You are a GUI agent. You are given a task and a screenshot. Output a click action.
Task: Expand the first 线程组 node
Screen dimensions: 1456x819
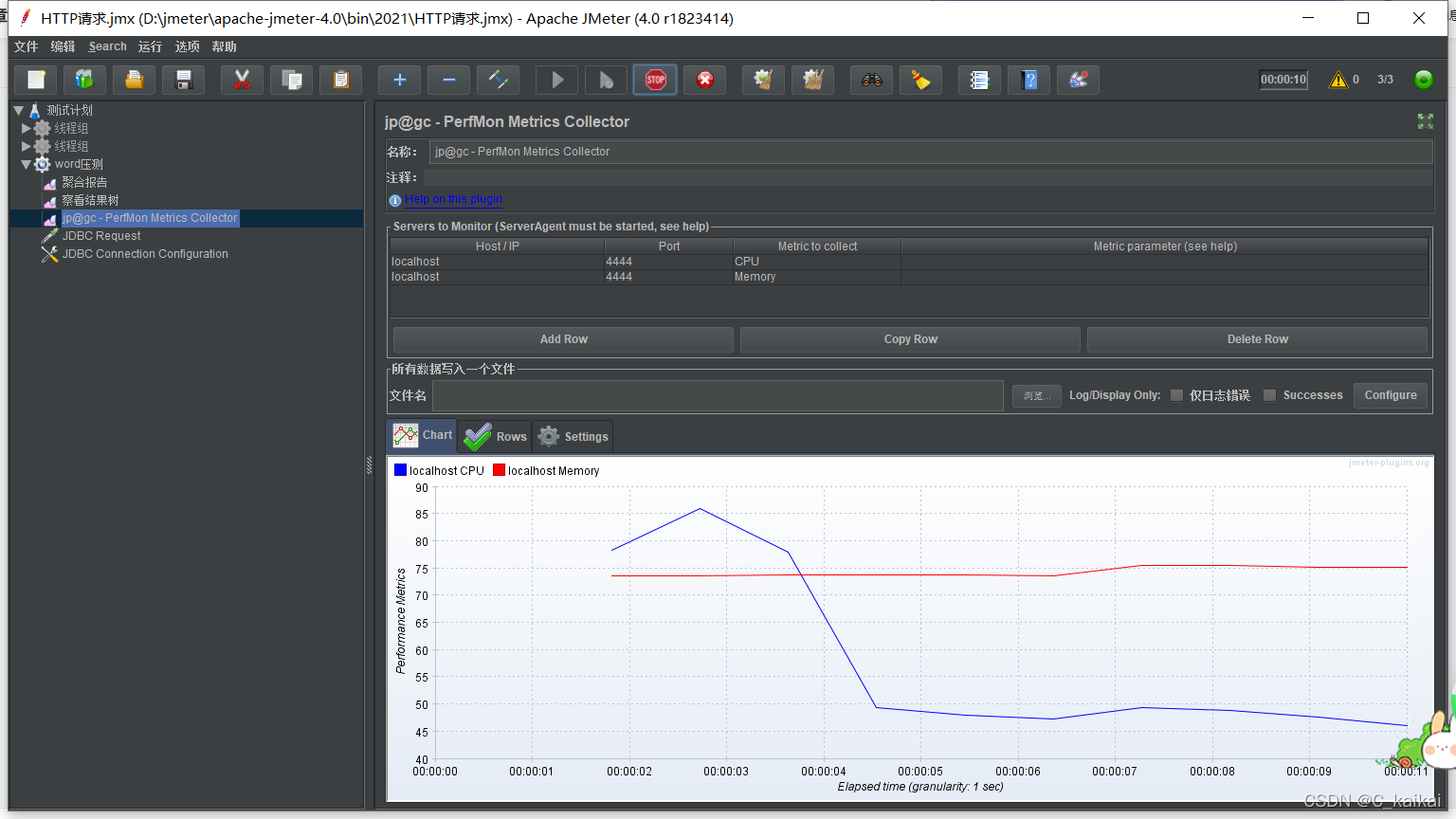click(x=27, y=128)
